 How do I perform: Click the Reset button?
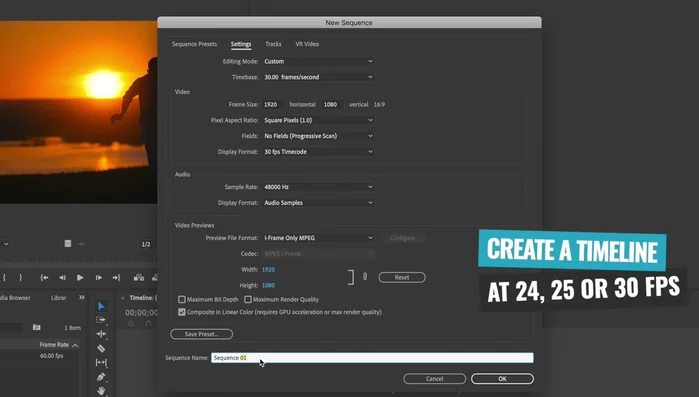point(402,277)
